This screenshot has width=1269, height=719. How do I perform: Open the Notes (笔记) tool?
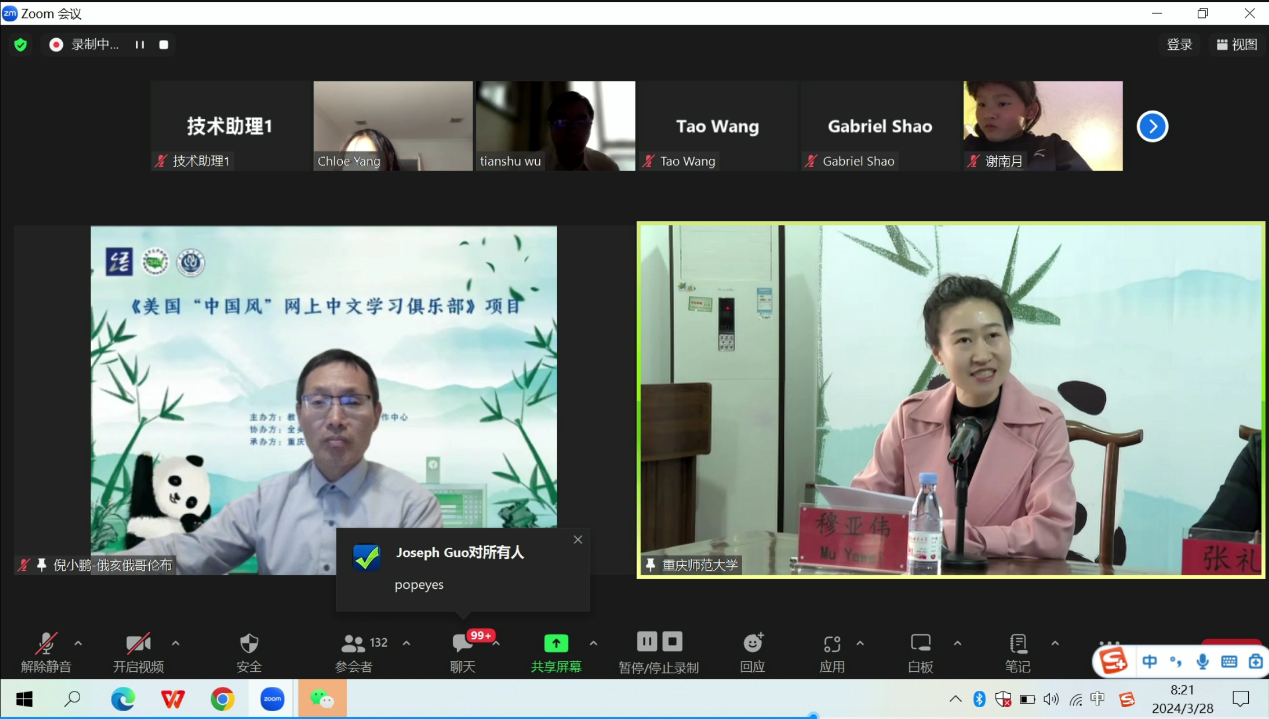pyautogui.click(x=1018, y=644)
